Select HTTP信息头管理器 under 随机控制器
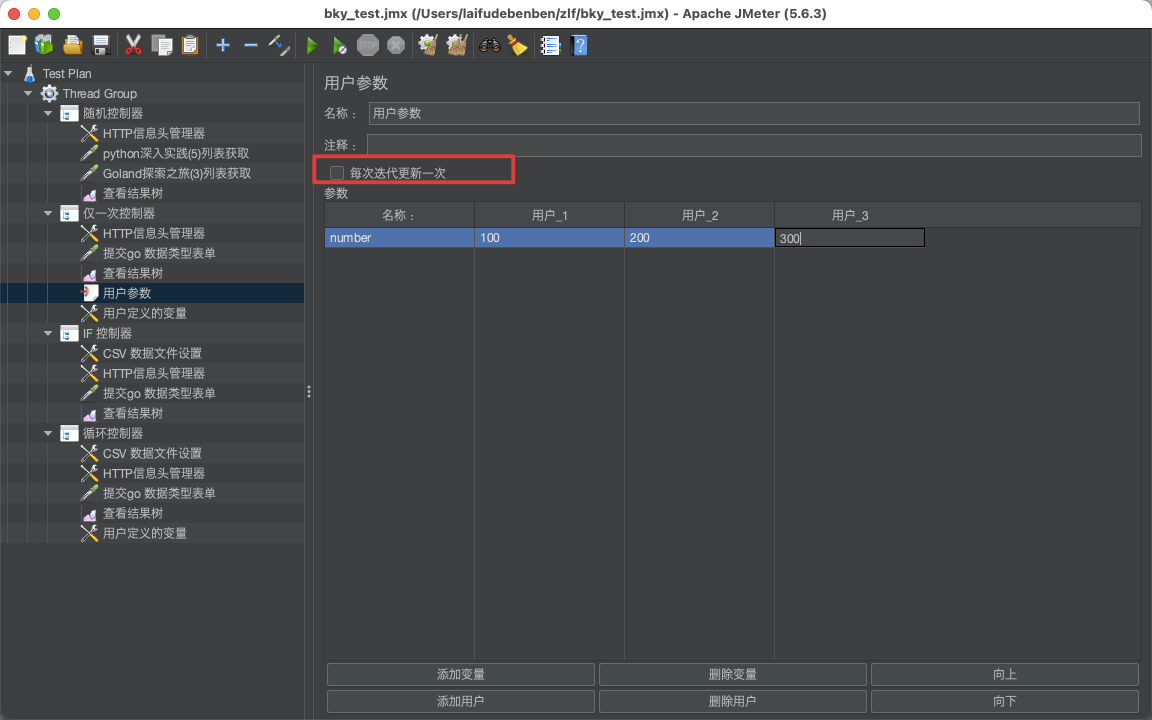The image size is (1152, 720). pyautogui.click(x=154, y=134)
